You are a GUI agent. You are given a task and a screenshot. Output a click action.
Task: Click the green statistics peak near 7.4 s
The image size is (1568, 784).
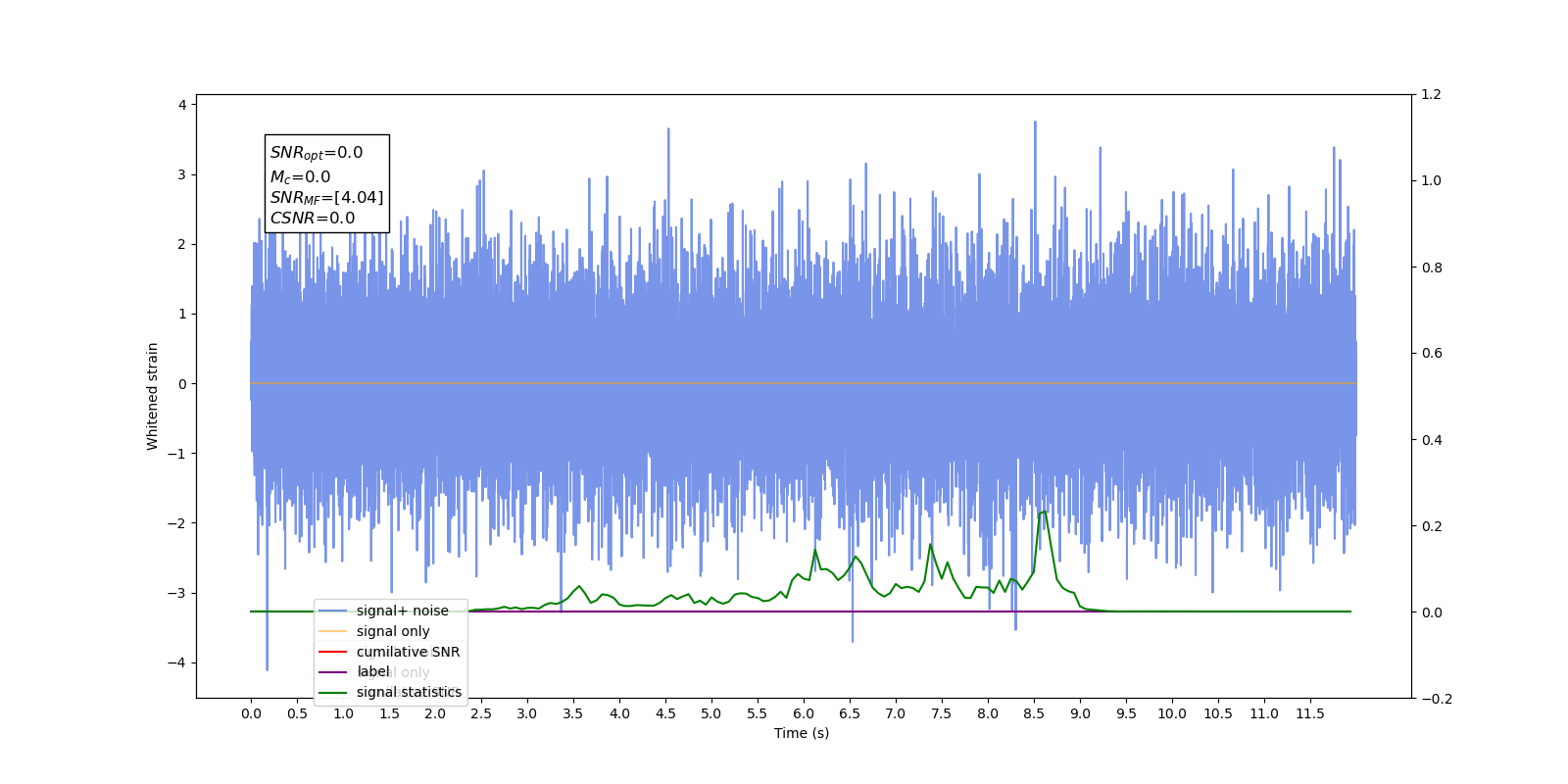pos(930,545)
